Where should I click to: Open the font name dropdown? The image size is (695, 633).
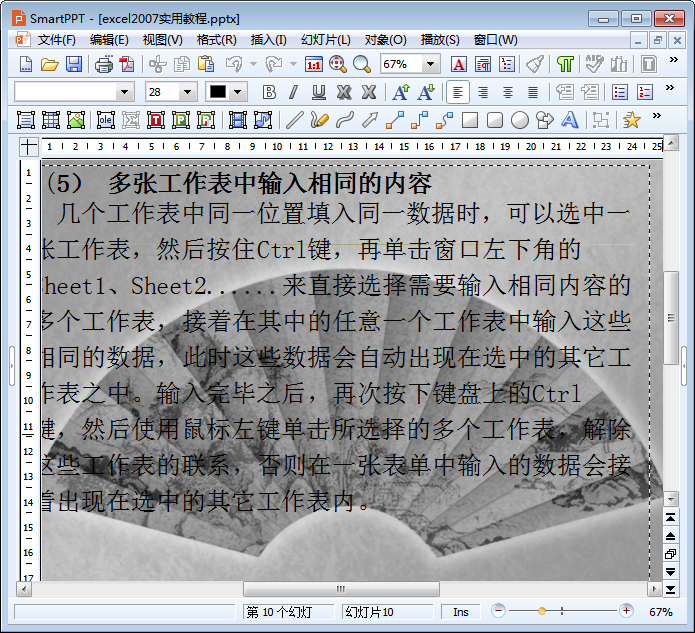[125, 92]
